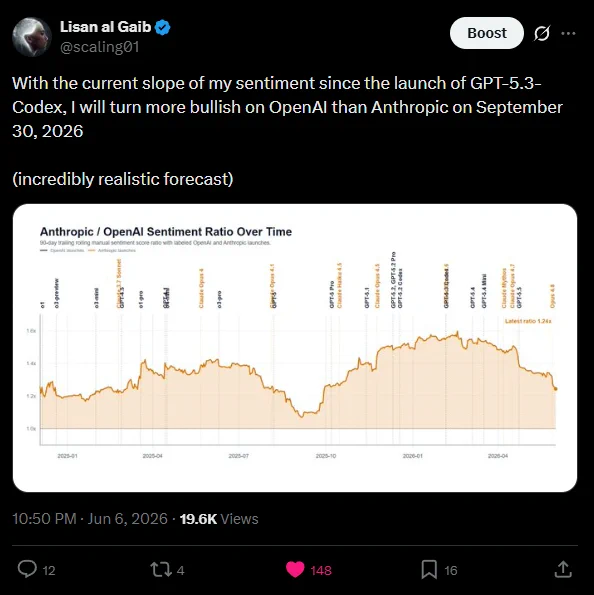Click the 4 reposts count
Image resolution: width=594 pixels, height=595 pixels.
pyautogui.click(x=181, y=570)
